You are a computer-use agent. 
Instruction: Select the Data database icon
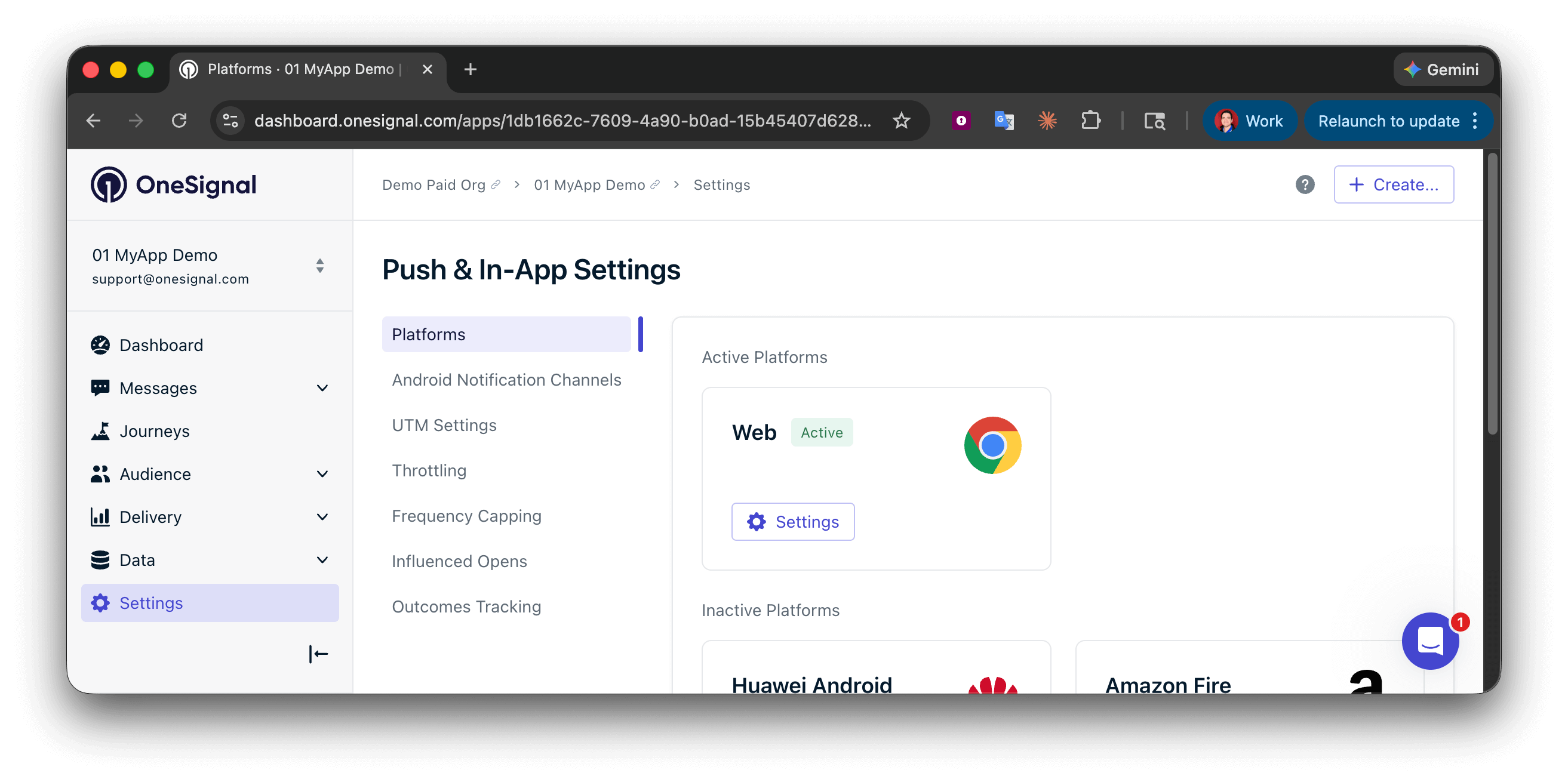pyautogui.click(x=100, y=559)
